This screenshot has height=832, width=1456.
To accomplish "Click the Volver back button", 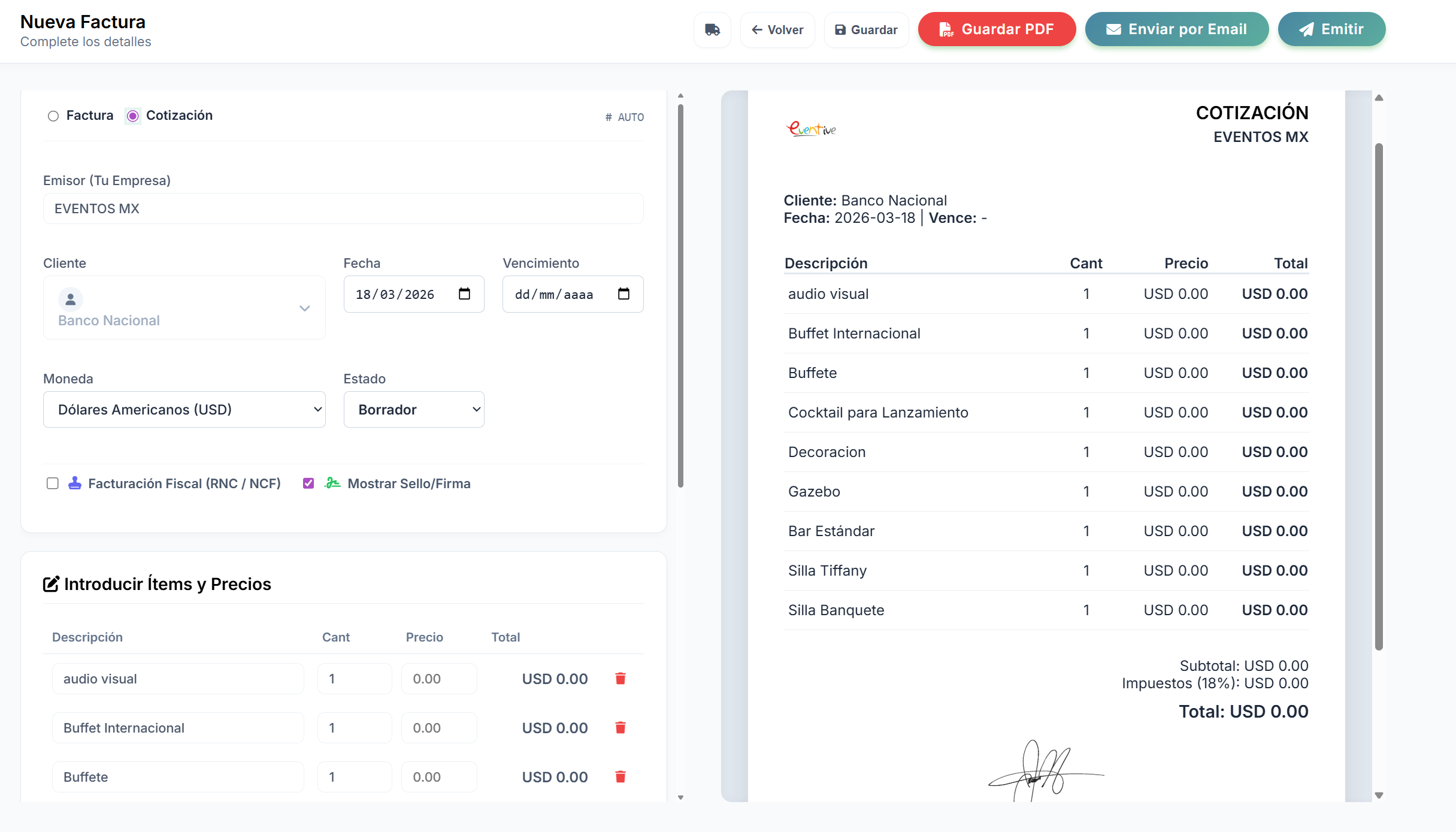I will click(x=777, y=29).
